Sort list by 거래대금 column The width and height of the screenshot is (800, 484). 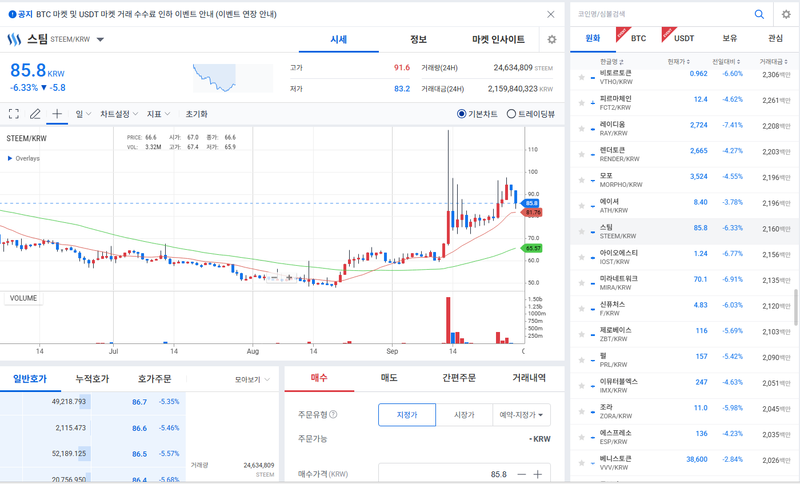[773, 62]
